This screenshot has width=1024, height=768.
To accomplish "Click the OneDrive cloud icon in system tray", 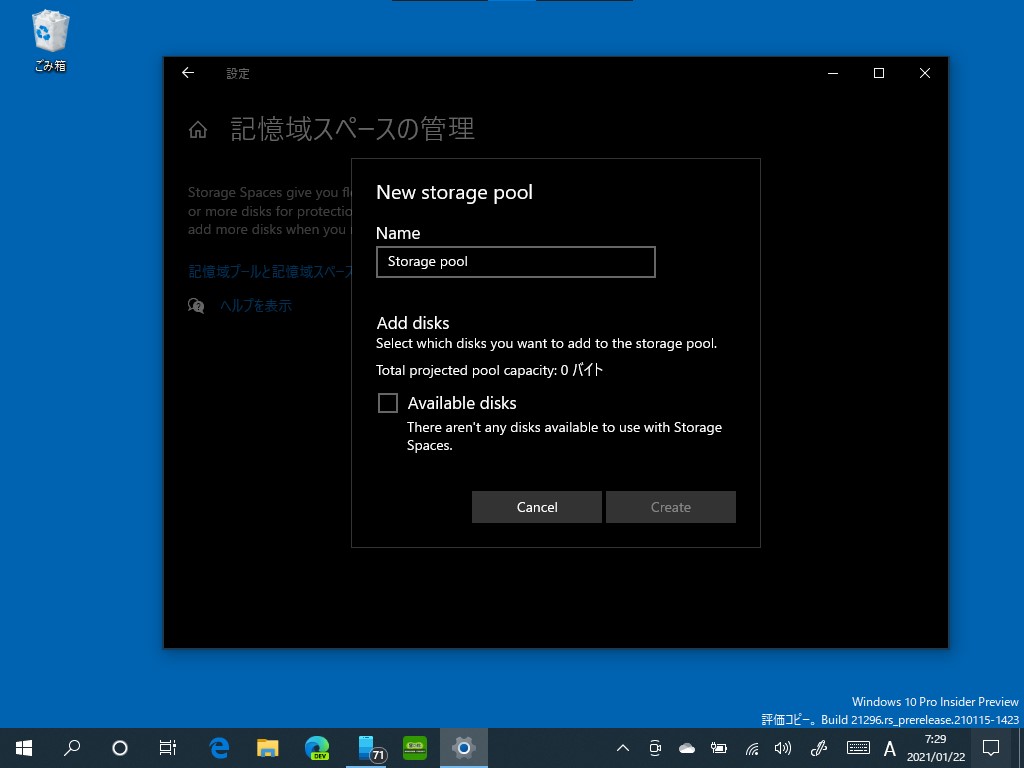I will coord(686,747).
